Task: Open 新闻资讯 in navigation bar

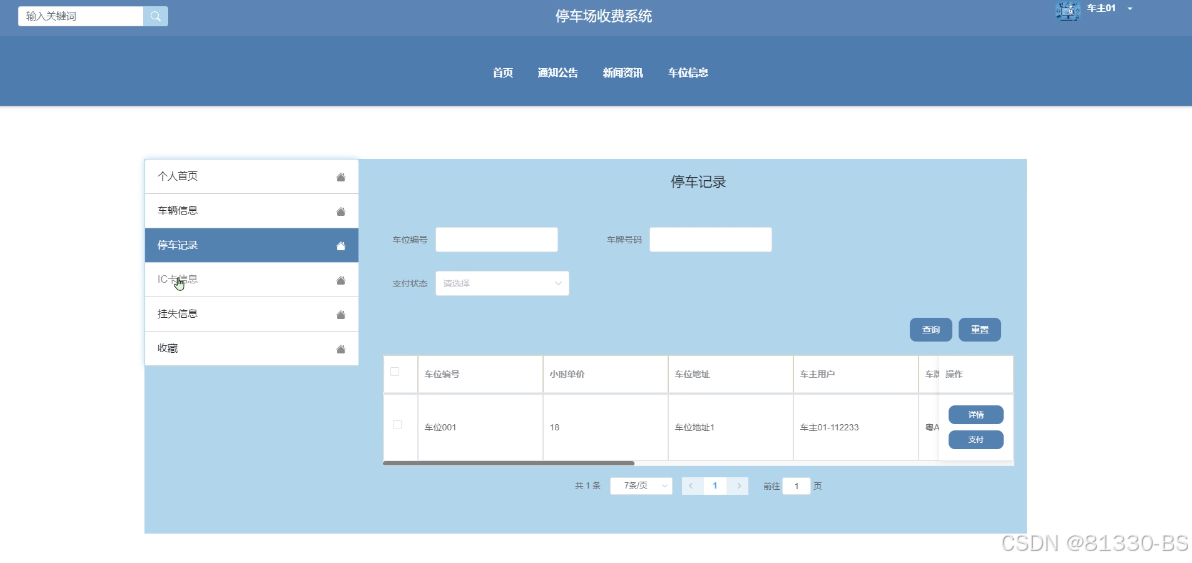Action: [623, 73]
